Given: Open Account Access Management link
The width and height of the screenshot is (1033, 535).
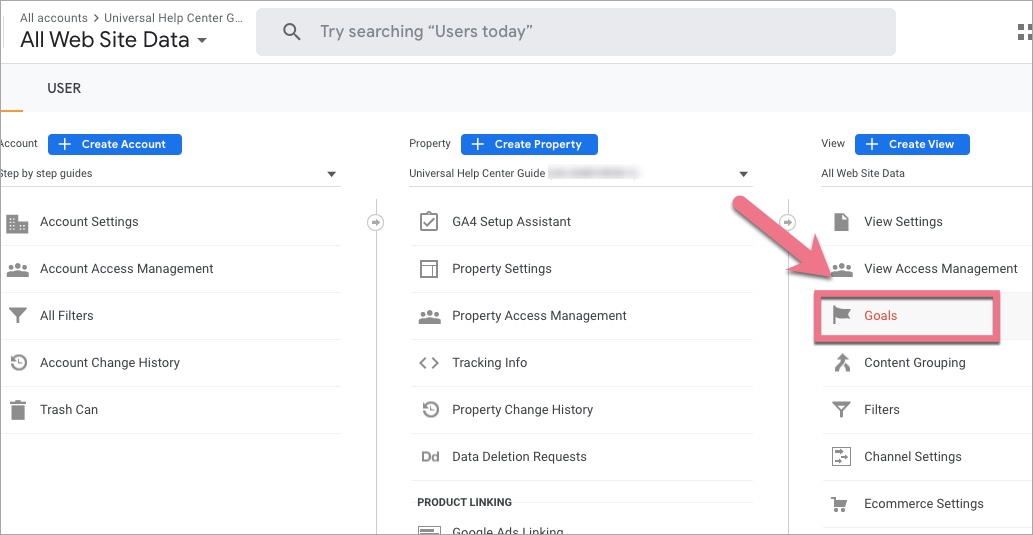Looking at the screenshot, I should pyautogui.click(x=126, y=269).
